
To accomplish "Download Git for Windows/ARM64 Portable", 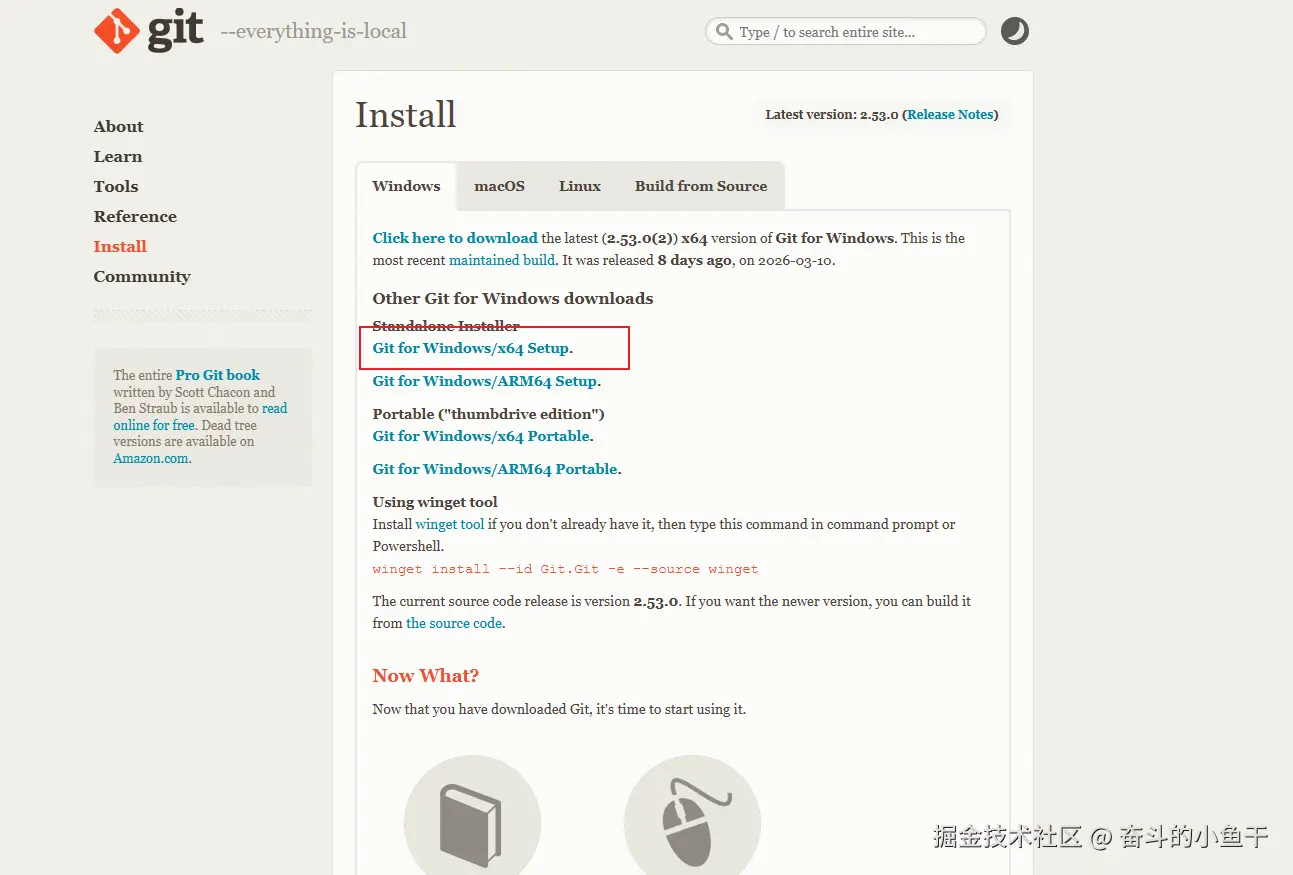I will 495,469.
